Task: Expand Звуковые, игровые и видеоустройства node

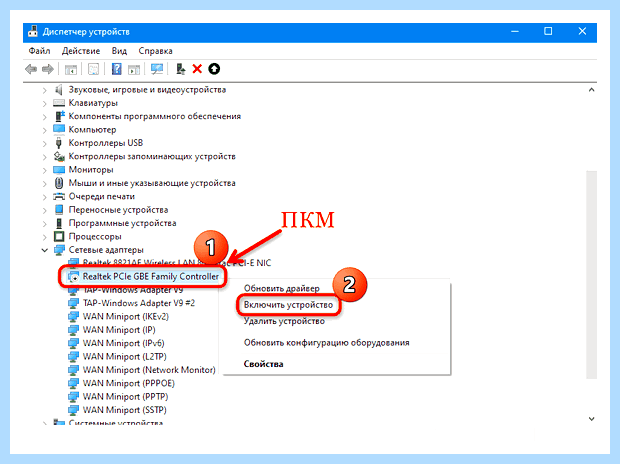Action: coord(45,91)
